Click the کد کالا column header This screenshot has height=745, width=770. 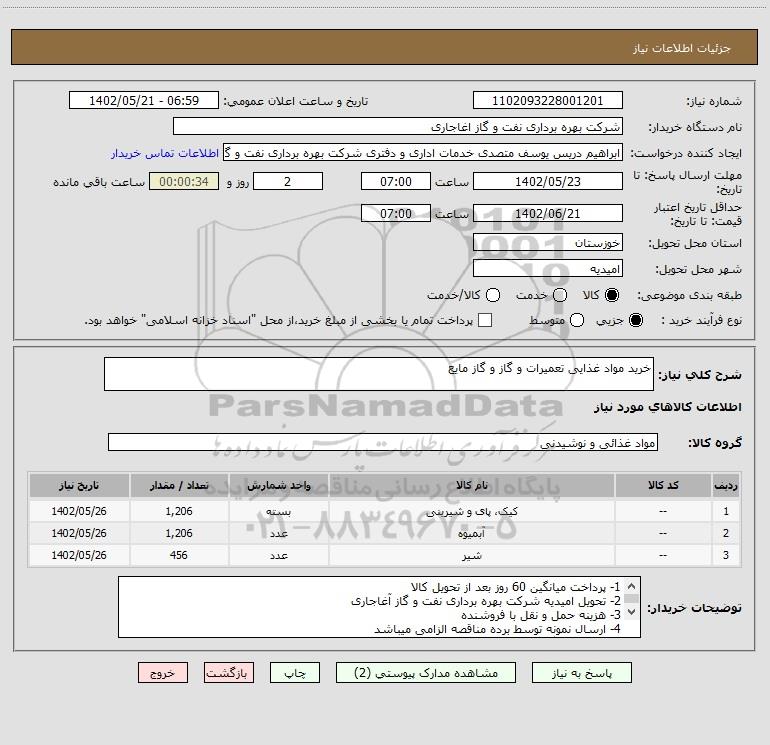coord(663,485)
